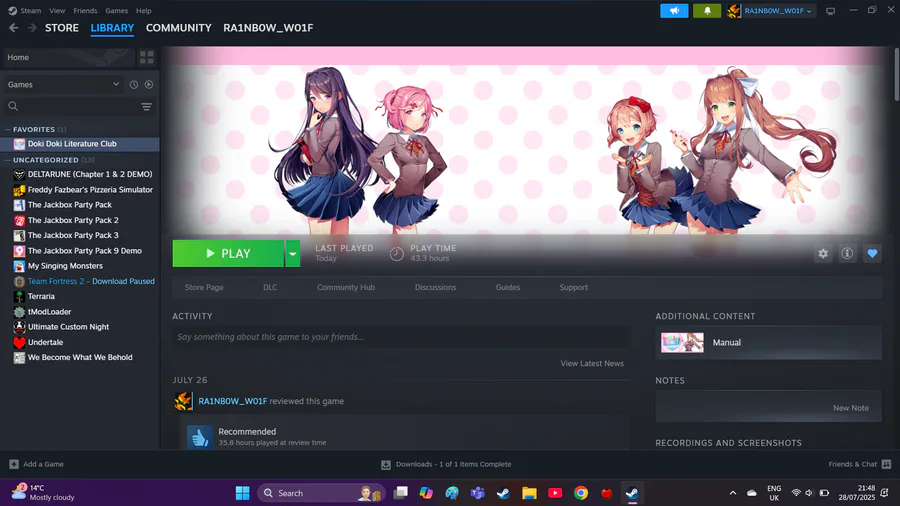This screenshot has width=900, height=506.
Task: Open YouTube app from the taskbar
Action: [x=555, y=493]
